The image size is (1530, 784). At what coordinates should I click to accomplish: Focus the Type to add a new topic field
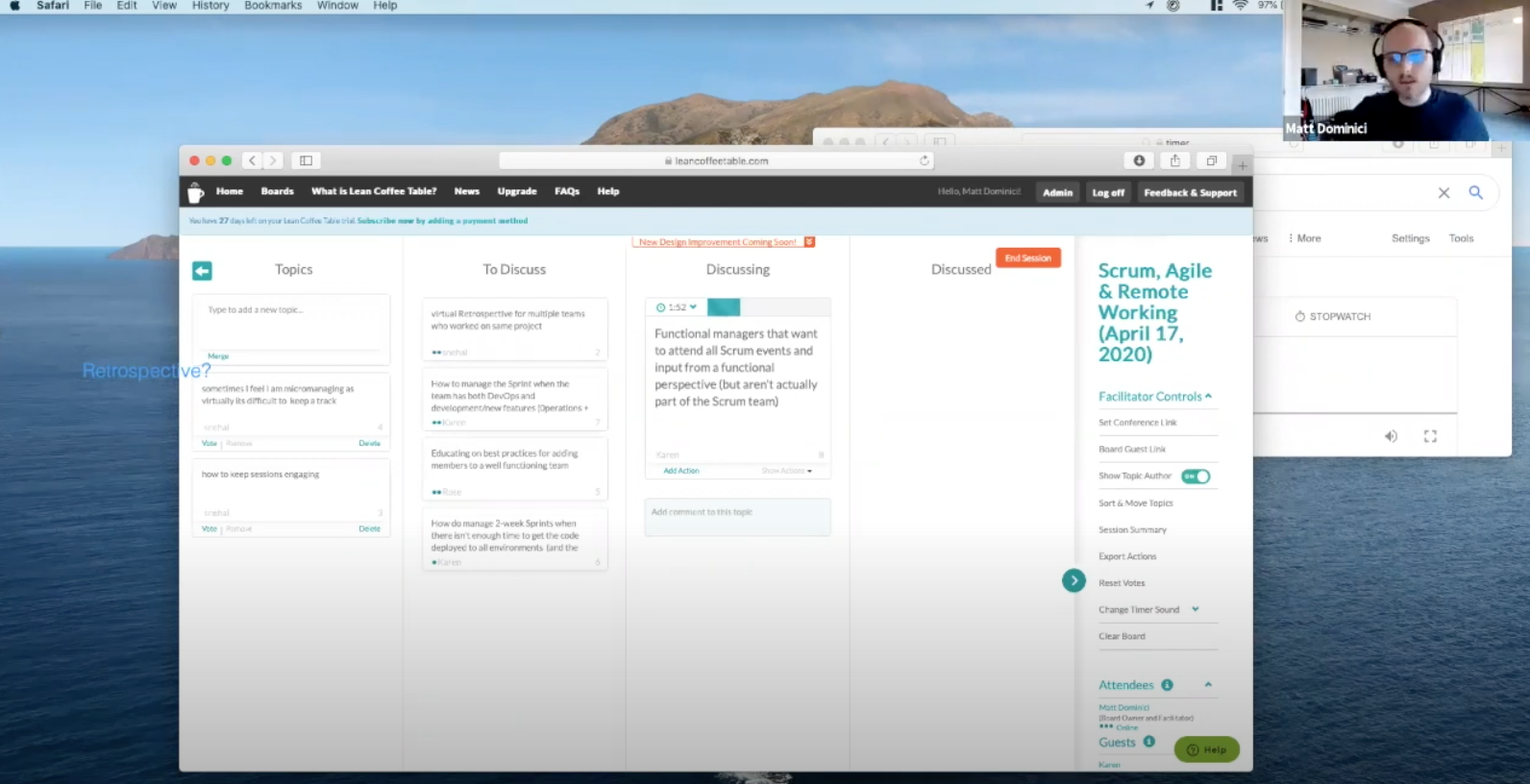pos(292,324)
